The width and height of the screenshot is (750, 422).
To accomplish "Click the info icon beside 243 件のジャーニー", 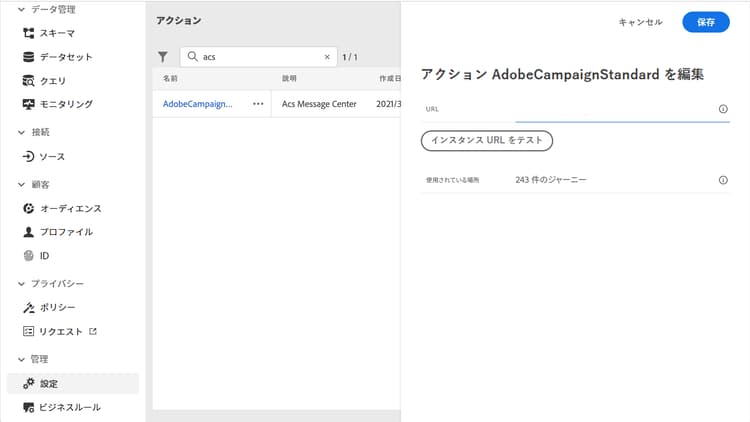I will pyautogui.click(x=722, y=180).
